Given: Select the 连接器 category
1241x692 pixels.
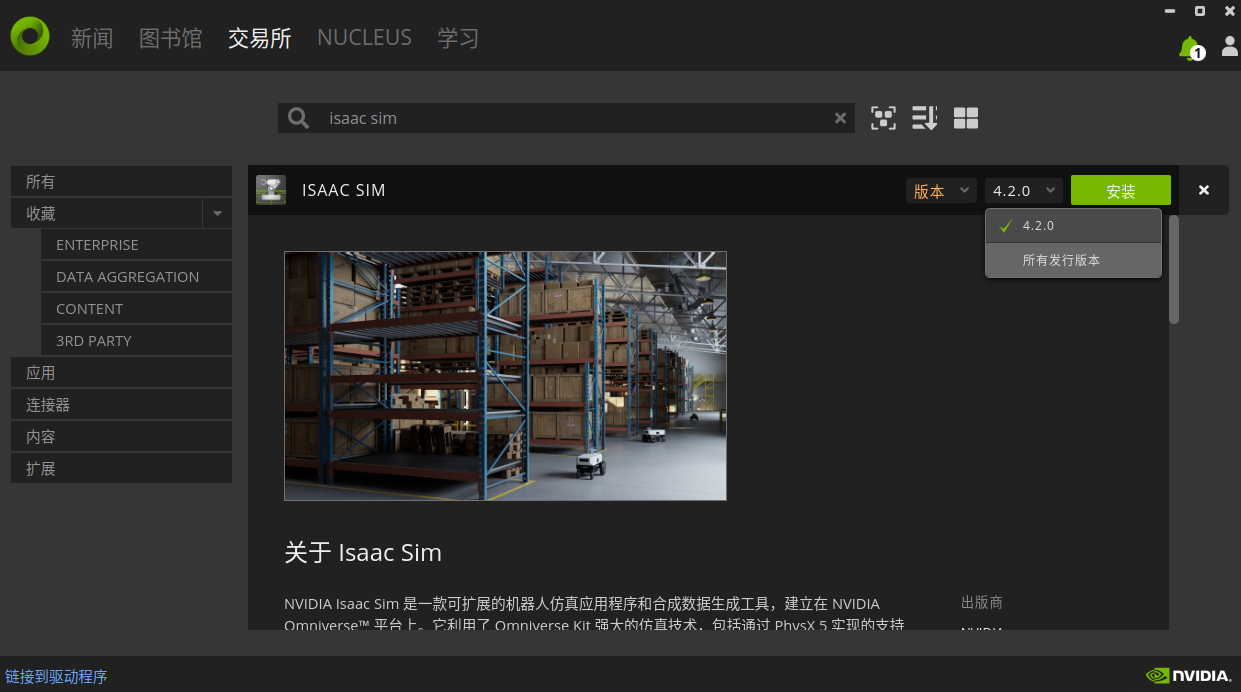Looking at the screenshot, I should [x=121, y=405].
